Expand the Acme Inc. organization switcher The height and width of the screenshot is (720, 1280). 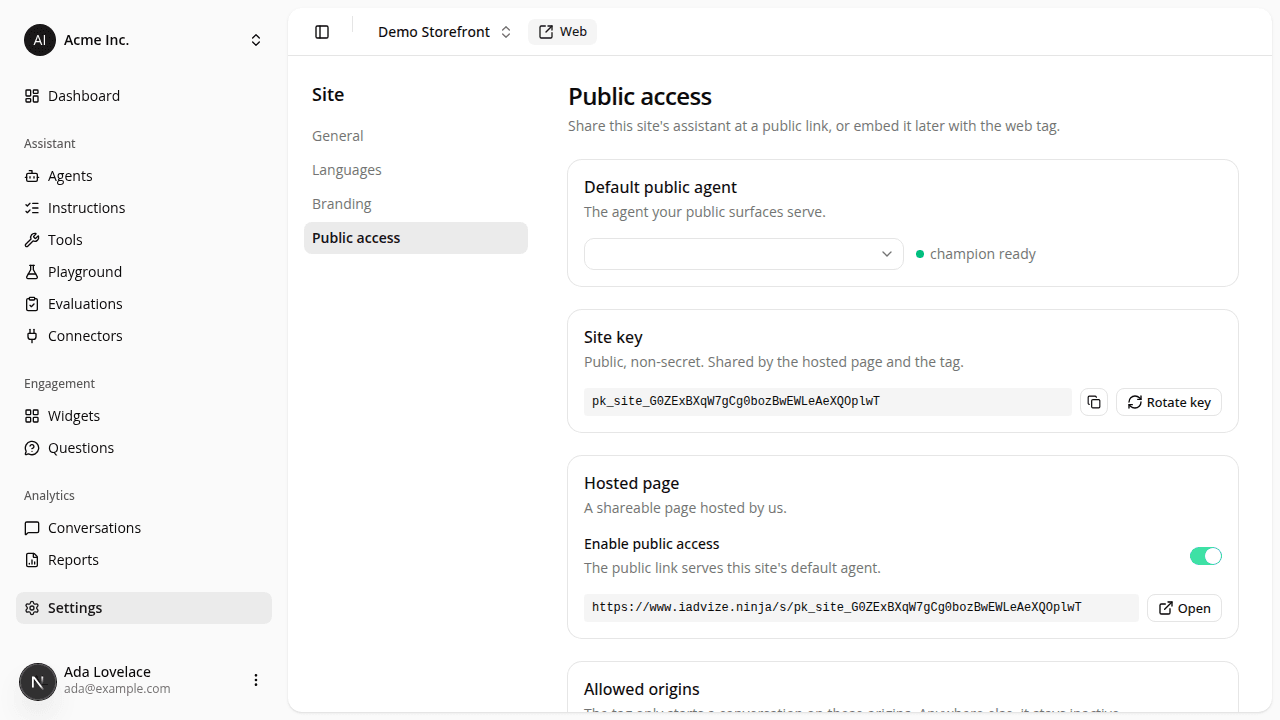144,40
